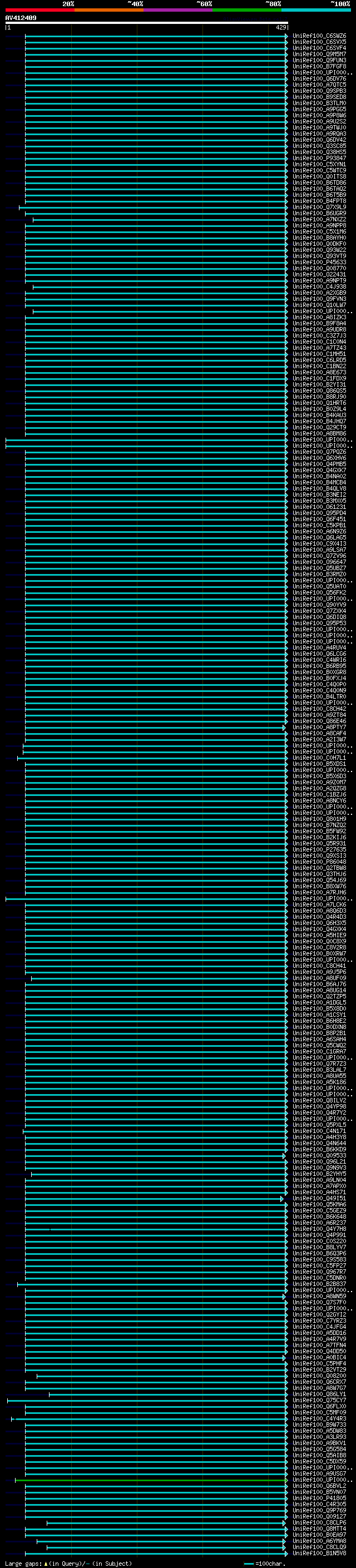Click the 429 end-position label
Screen dimensions: 356x1568
click(280, 27)
